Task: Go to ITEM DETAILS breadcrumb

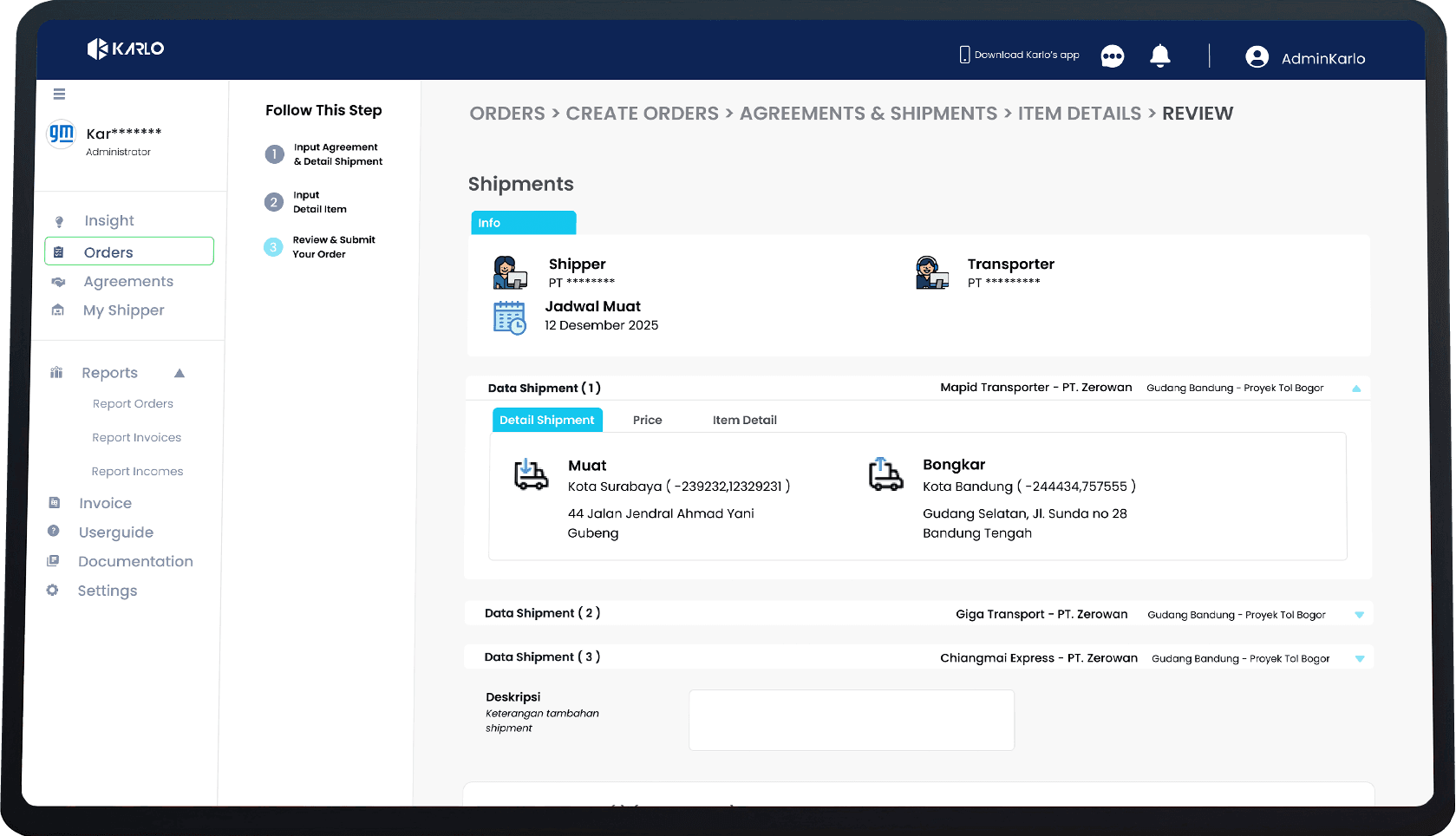Action: 1080,114
